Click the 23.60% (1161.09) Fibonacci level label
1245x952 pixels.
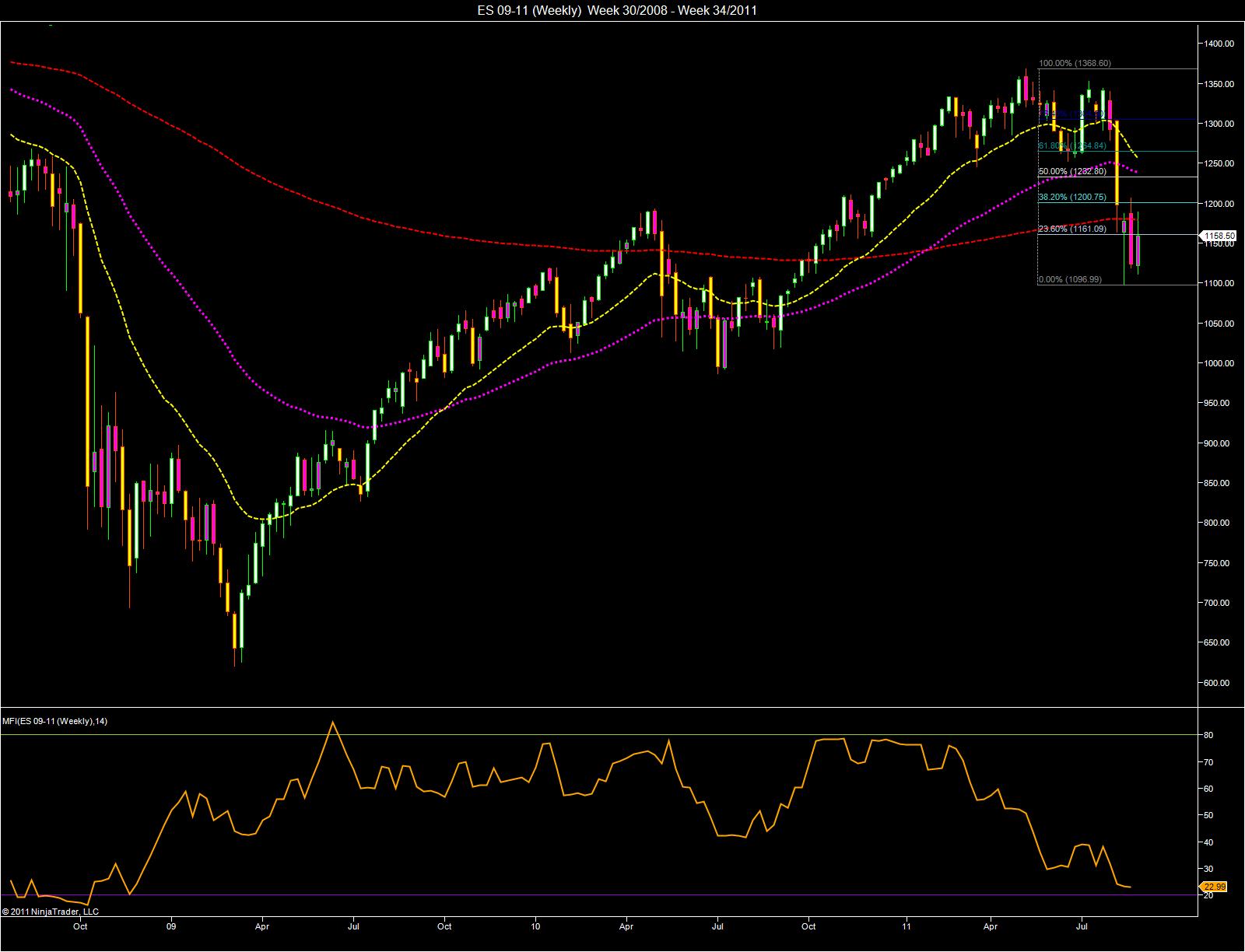[x=1071, y=229]
